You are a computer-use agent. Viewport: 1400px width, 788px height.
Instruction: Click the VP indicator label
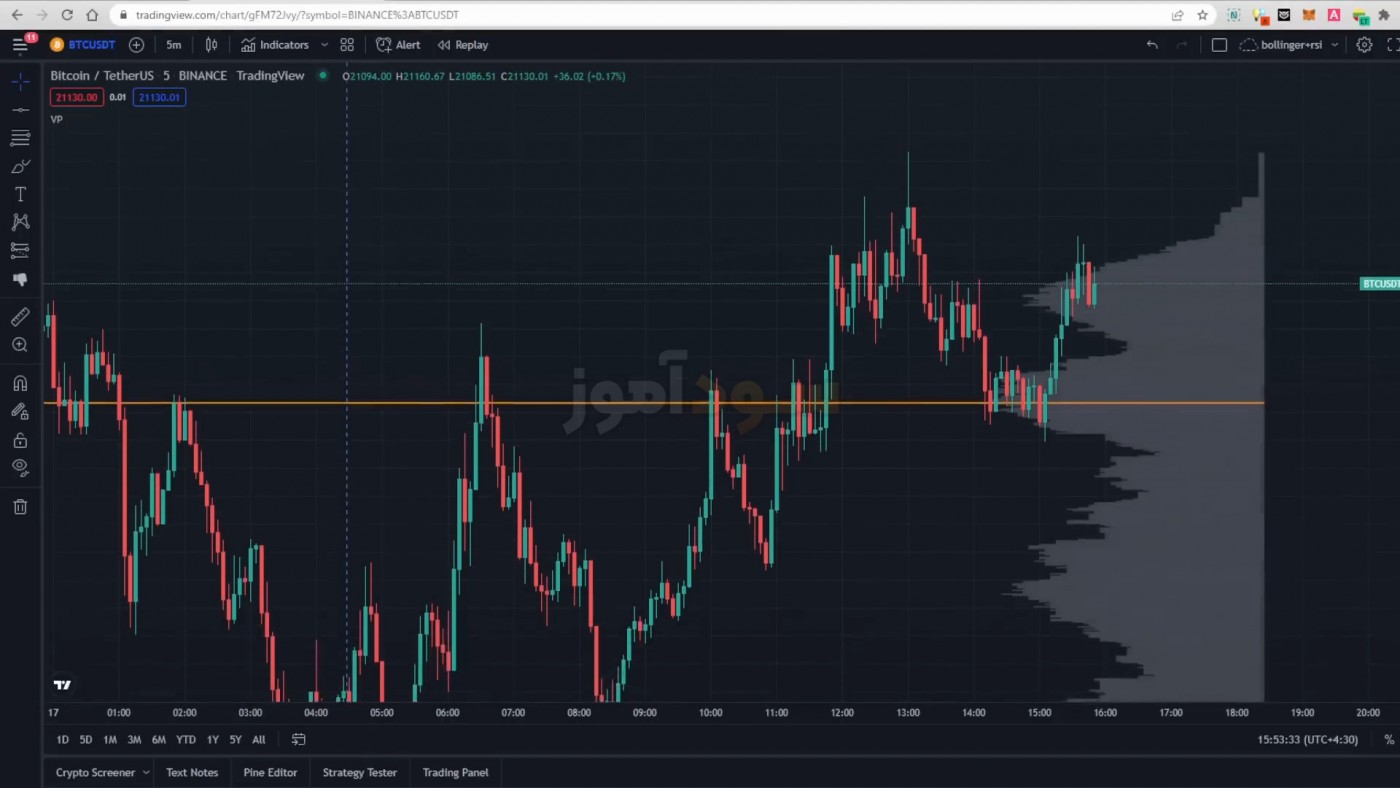(x=56, y=119)
